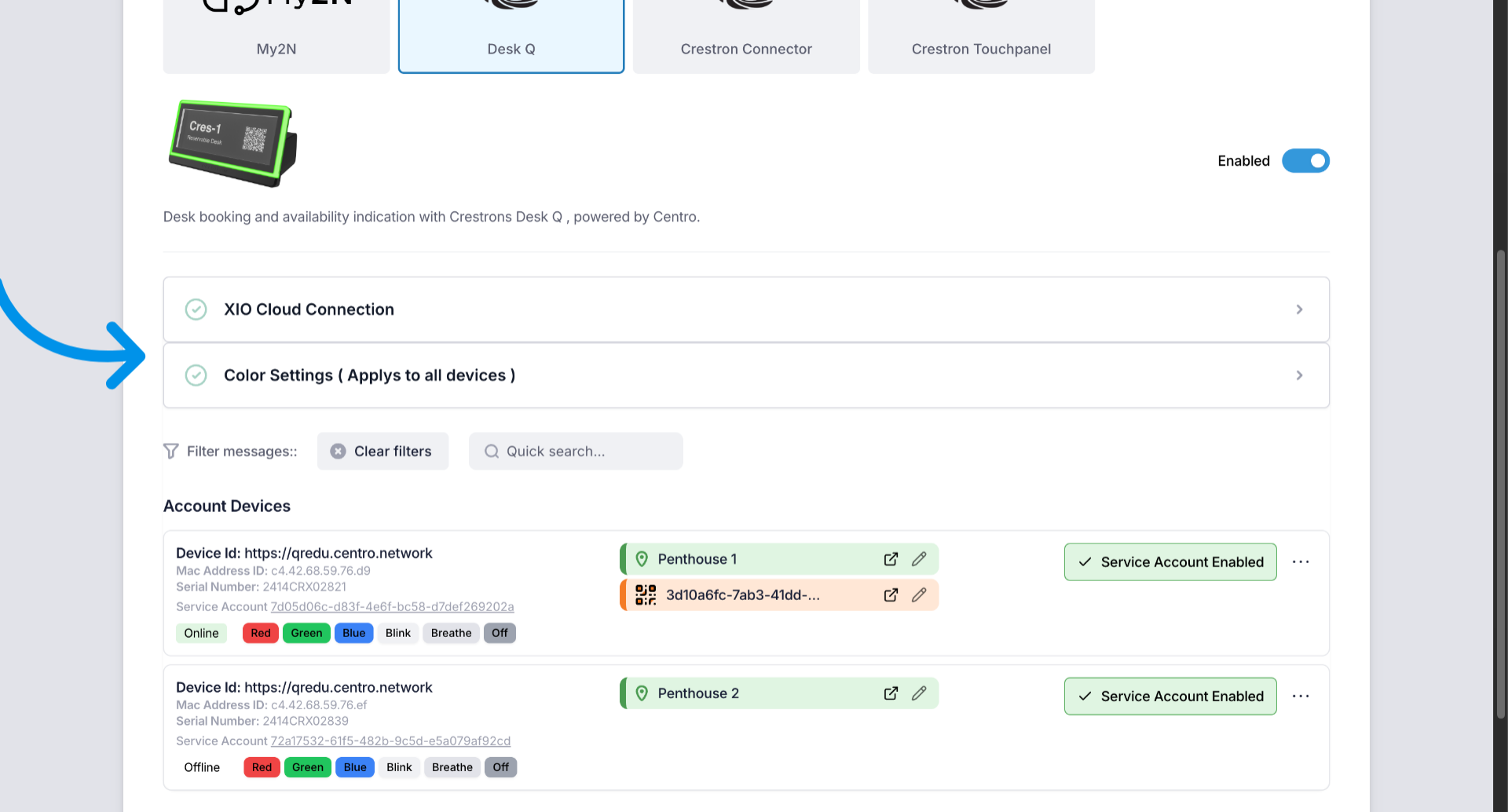Click the QR code icon on device 3d10a6fc

pos(645,594)
